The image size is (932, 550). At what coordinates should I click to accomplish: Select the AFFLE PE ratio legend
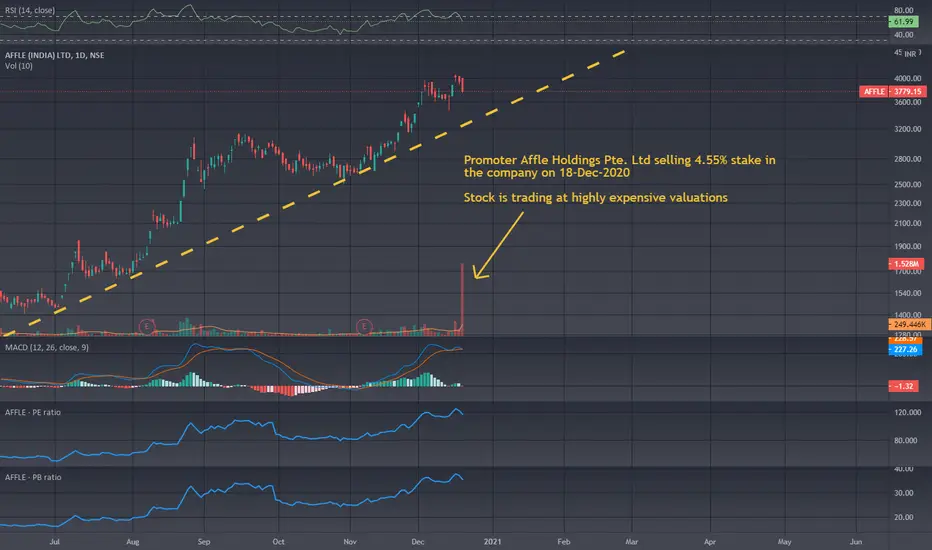pyautogui.click(x=33, y=412)
